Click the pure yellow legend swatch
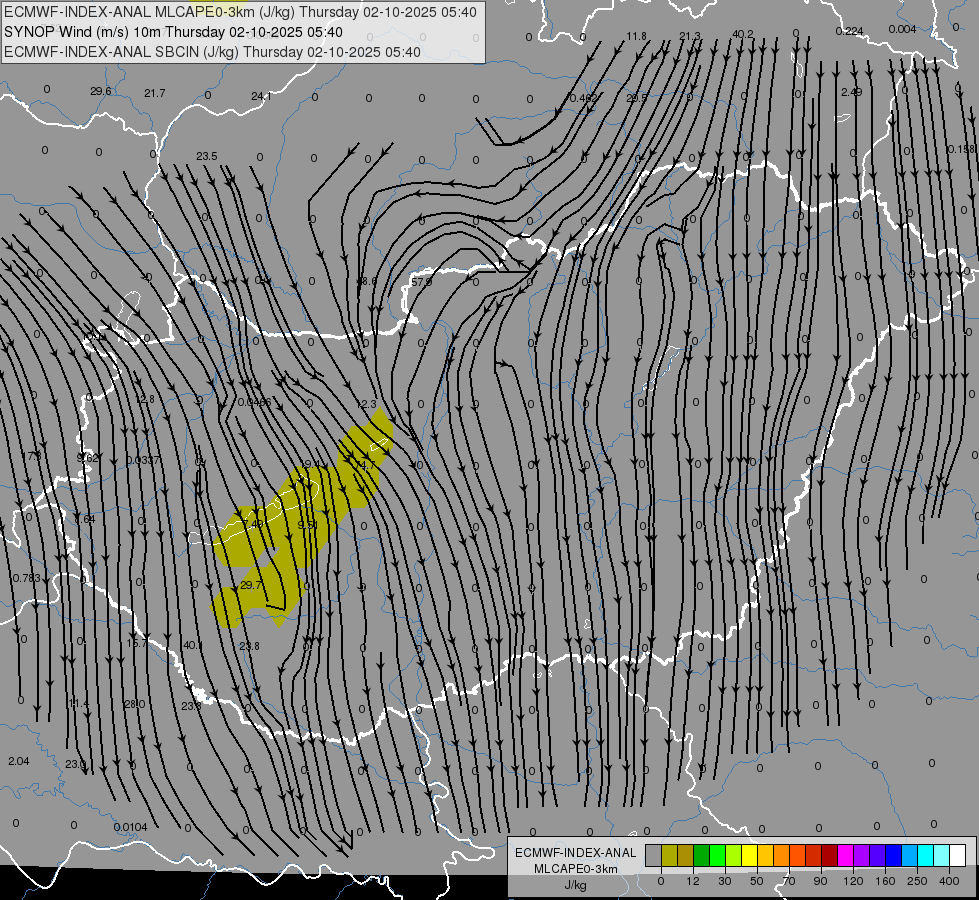Screen dimensions: 979x900 click(x=749, y=855)
